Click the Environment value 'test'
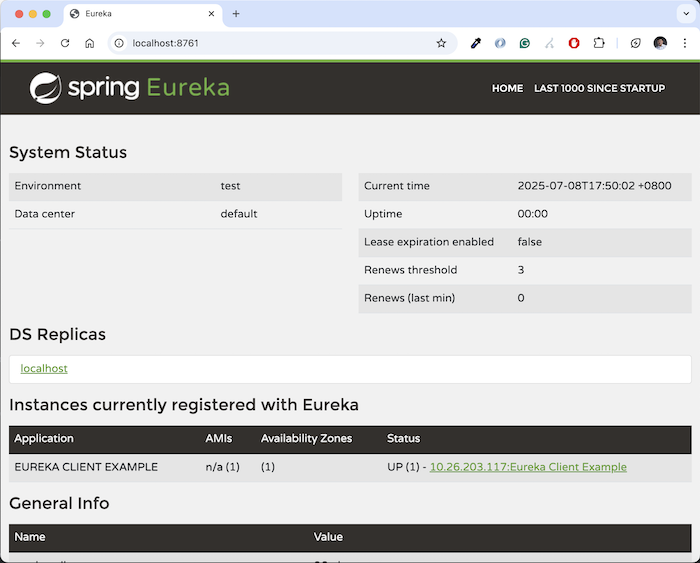Screen dimensions: 700x563 [230, 186]
